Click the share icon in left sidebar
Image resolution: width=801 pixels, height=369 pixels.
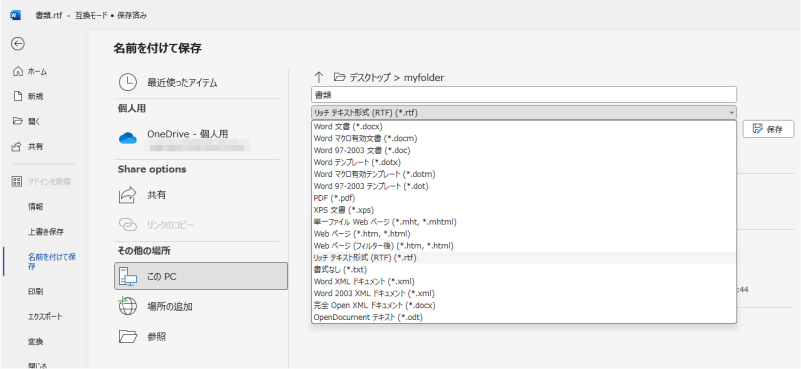(18, 147)
